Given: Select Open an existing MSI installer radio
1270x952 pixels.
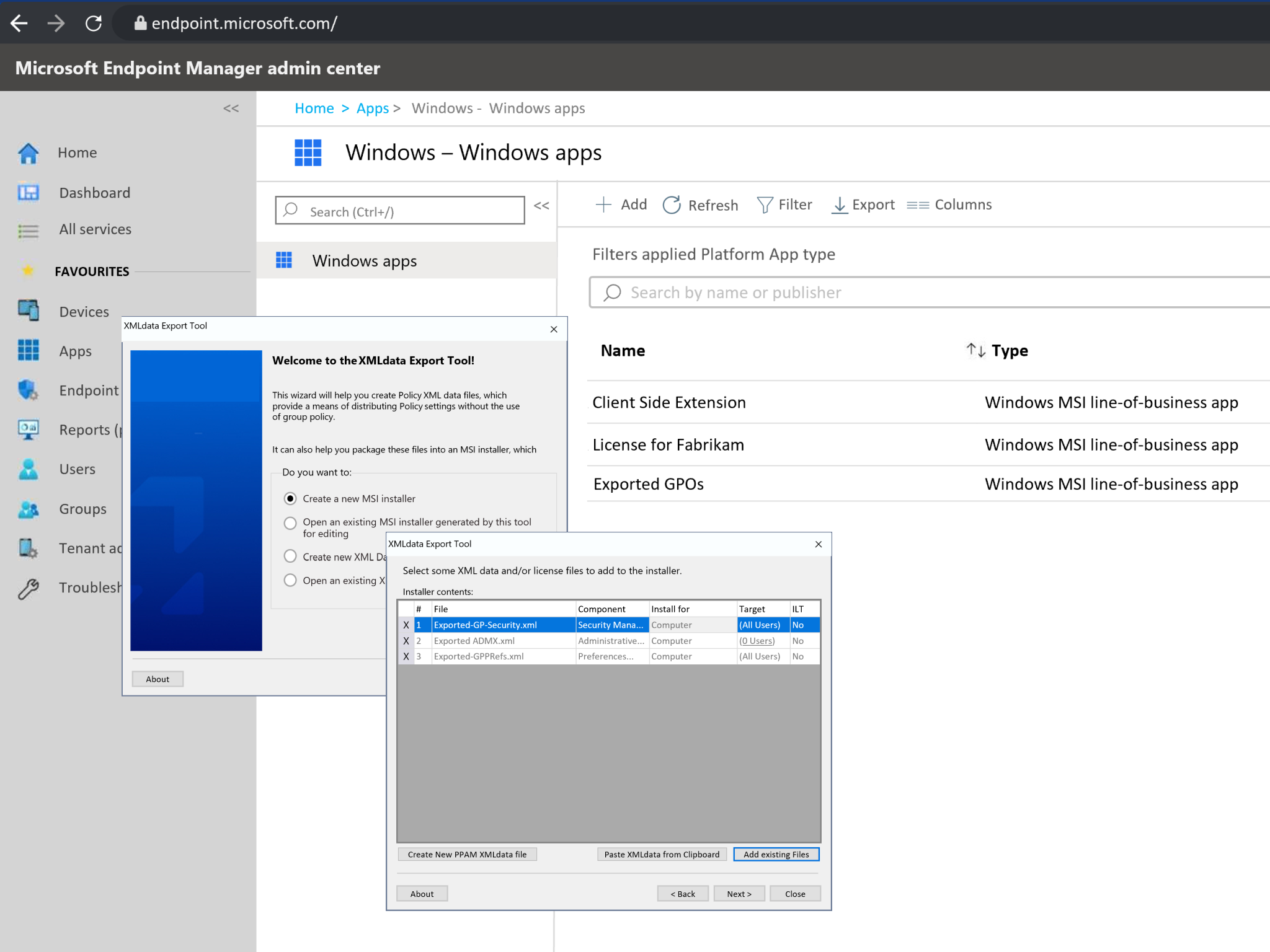Looking at the screenshot, I should point(290,522).
